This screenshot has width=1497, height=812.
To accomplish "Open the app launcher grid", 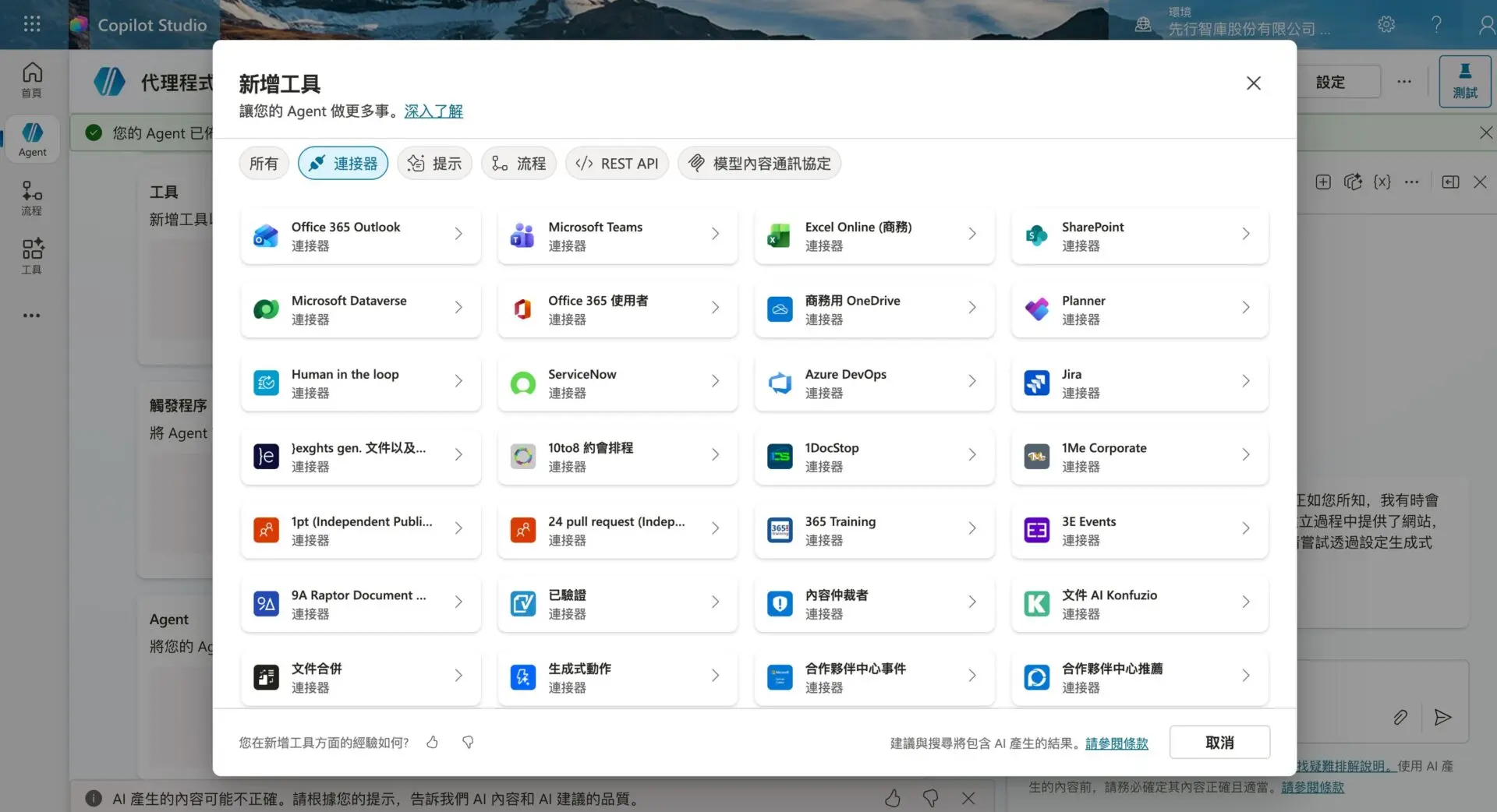I will [32, 24].
